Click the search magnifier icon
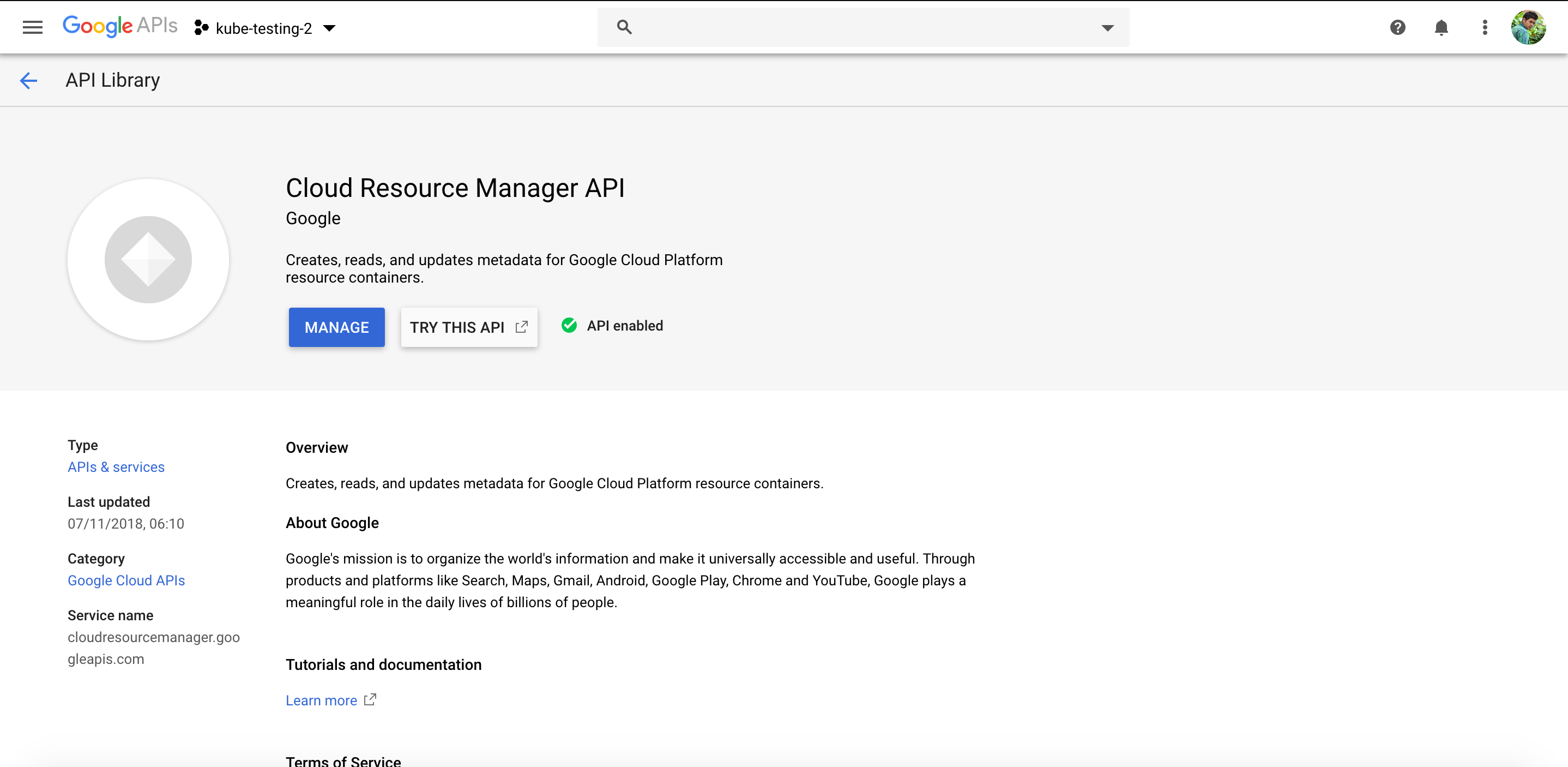Viewport: 1568px width, 767px height. pyautogui.click(x=624, y=27)
